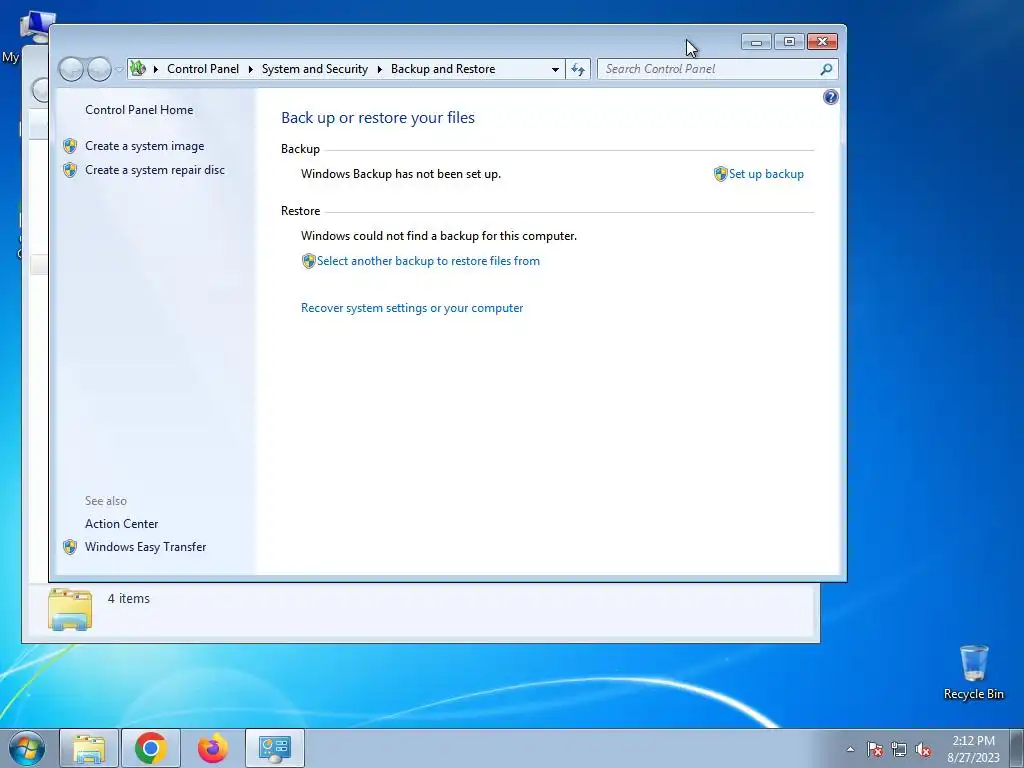1024x768 pixels.
Task: Click Create a system repair disc link
Action: click(155, 170)
